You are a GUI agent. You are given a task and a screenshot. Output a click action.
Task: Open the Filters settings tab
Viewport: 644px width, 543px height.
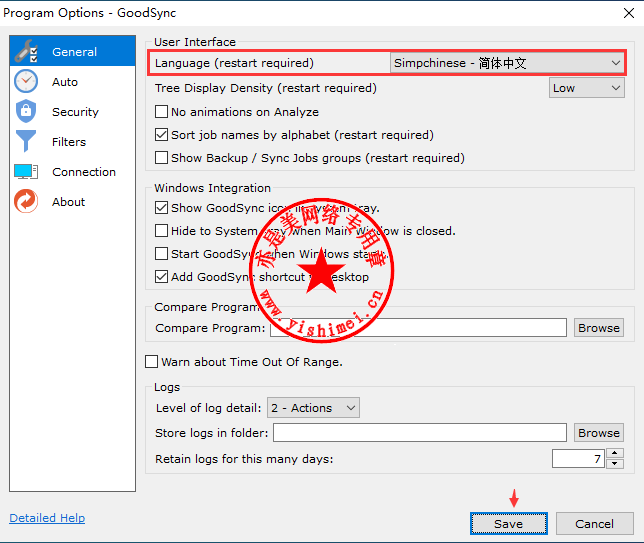coord(72,142)
